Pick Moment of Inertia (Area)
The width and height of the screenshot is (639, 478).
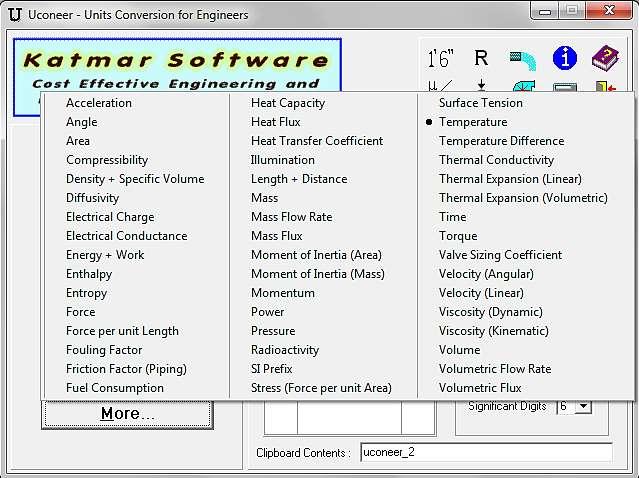[317, 255]
